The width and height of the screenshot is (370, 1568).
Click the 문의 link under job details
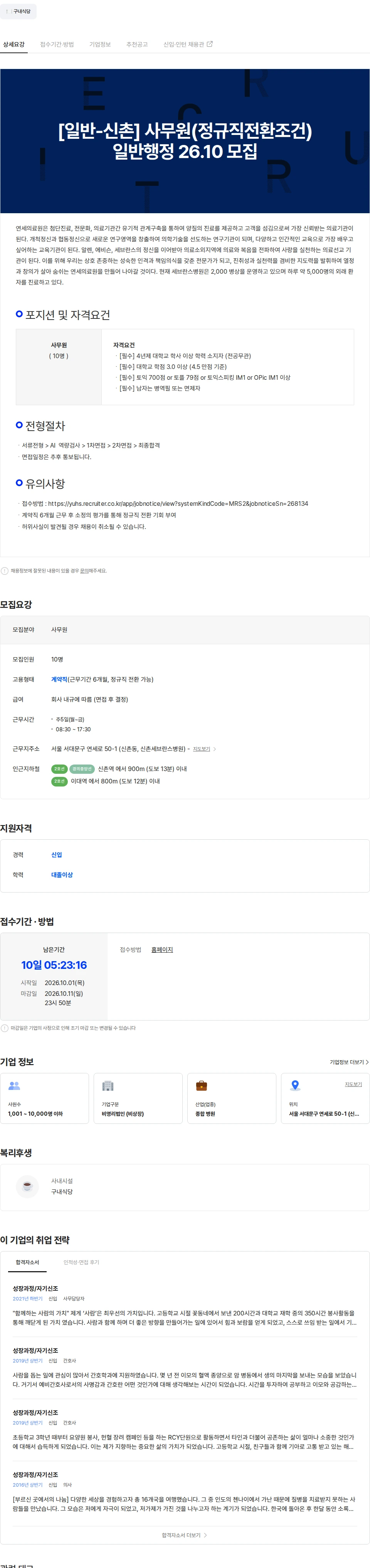coord(84,570)
